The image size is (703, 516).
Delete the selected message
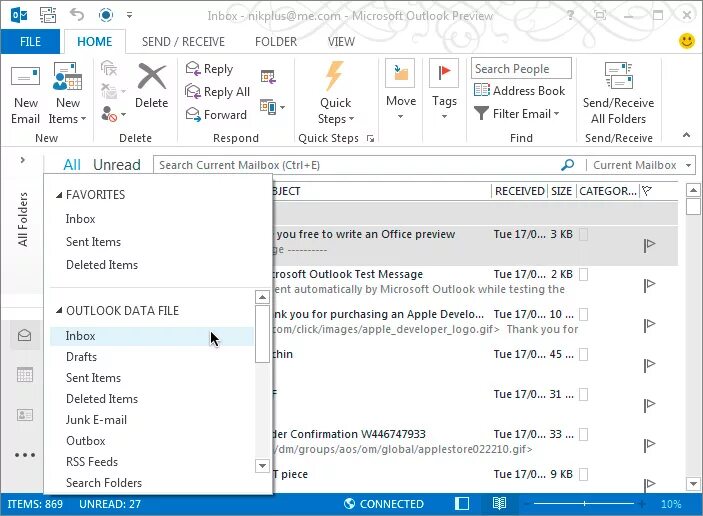152,86
